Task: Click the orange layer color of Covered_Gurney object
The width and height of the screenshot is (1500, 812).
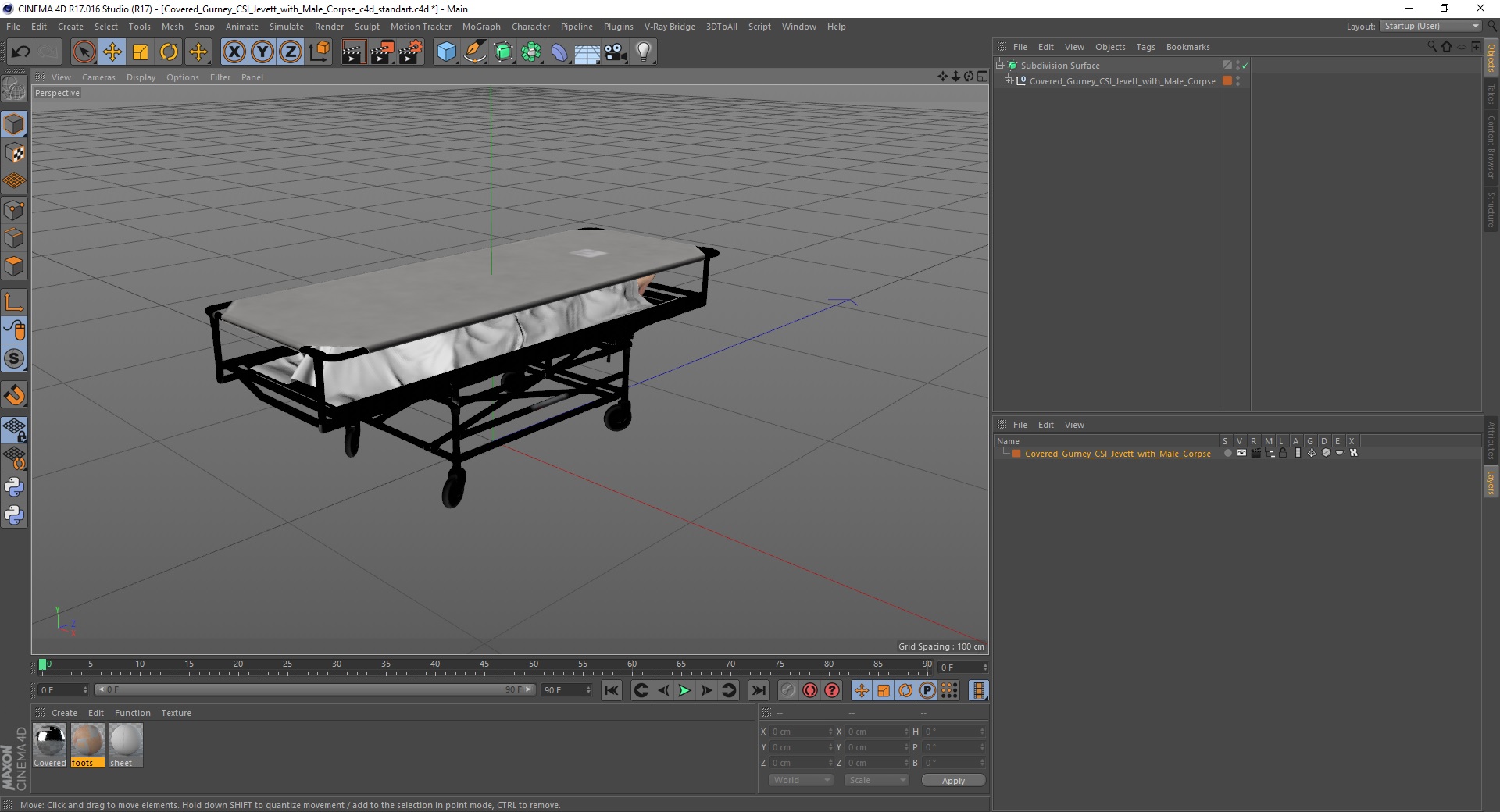Action: [x=1227, y=81]
